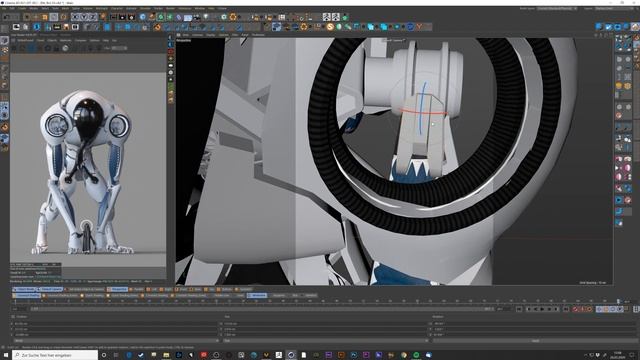Toggle the Y axis lock
Screen dimensions: 640x360
[84, 17]
